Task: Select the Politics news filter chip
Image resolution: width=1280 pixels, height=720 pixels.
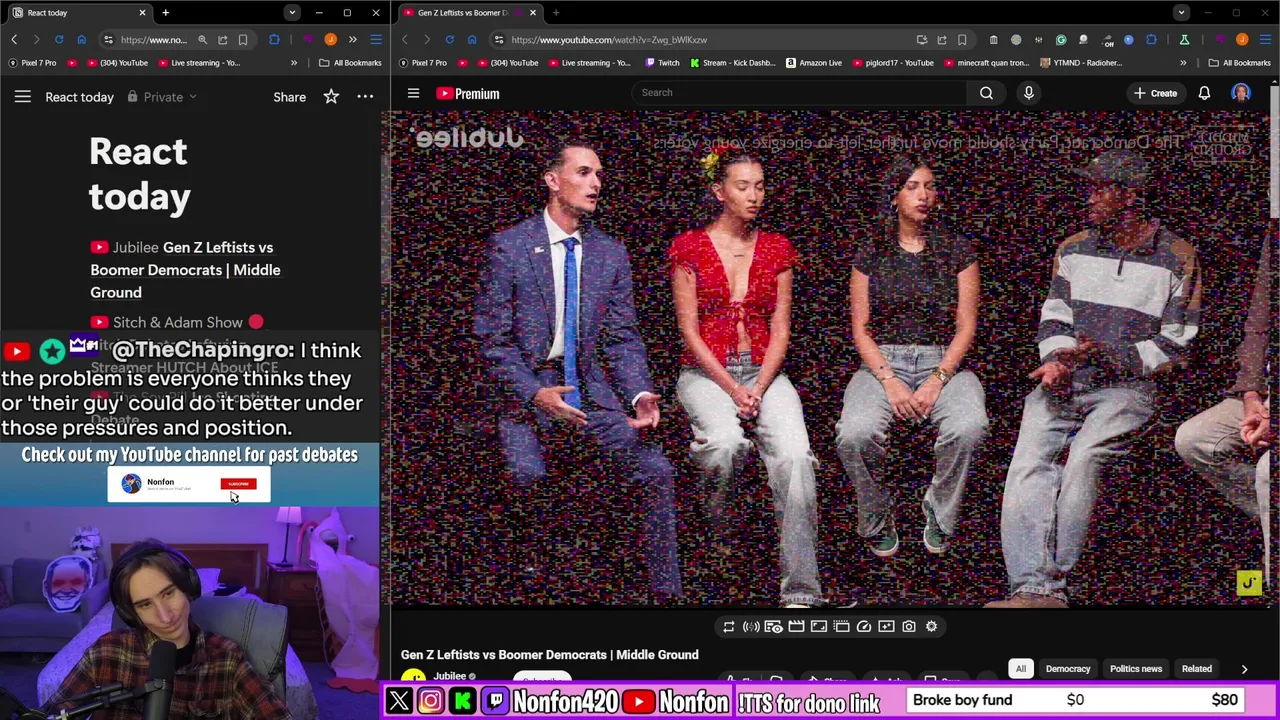Action: coord(1136,669)
